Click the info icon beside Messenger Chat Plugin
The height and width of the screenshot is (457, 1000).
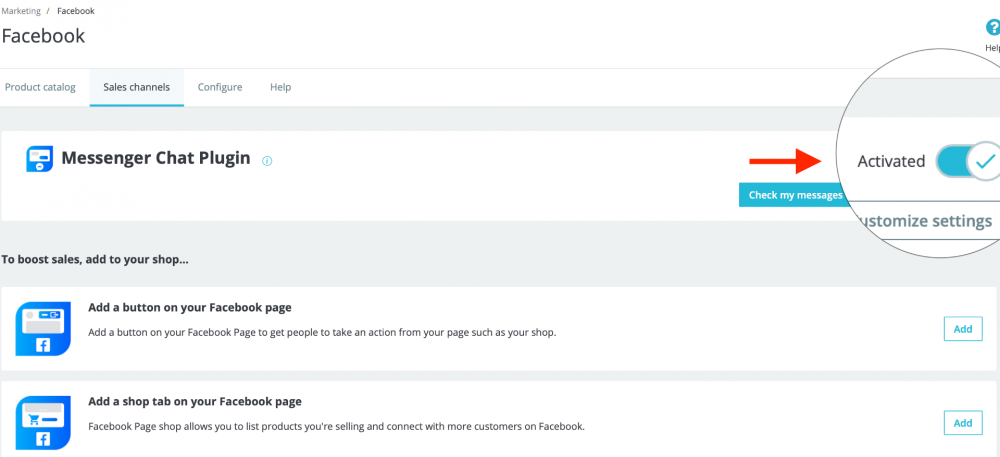[267, 160]
